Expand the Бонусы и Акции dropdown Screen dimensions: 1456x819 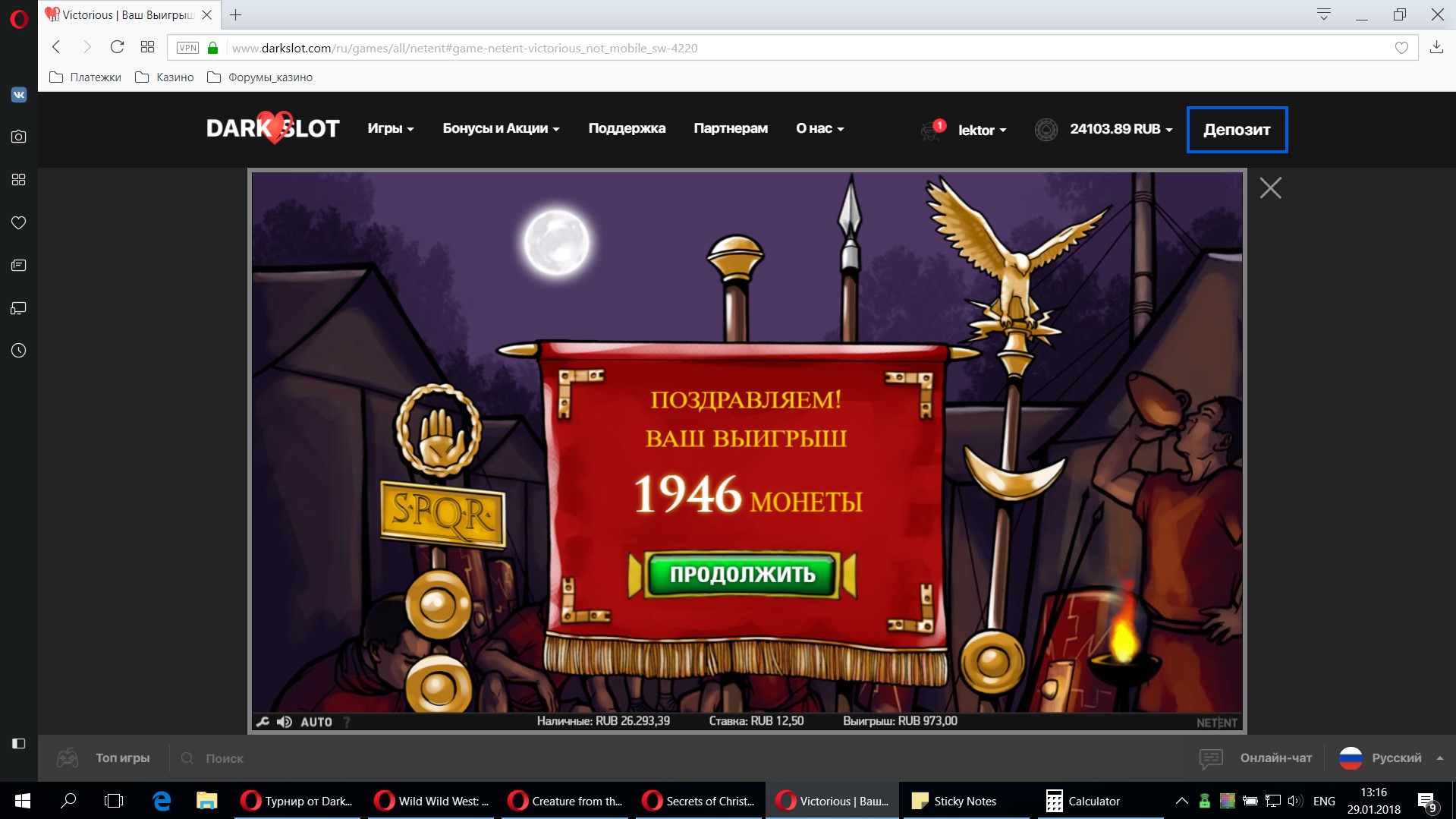pos(501,129)
